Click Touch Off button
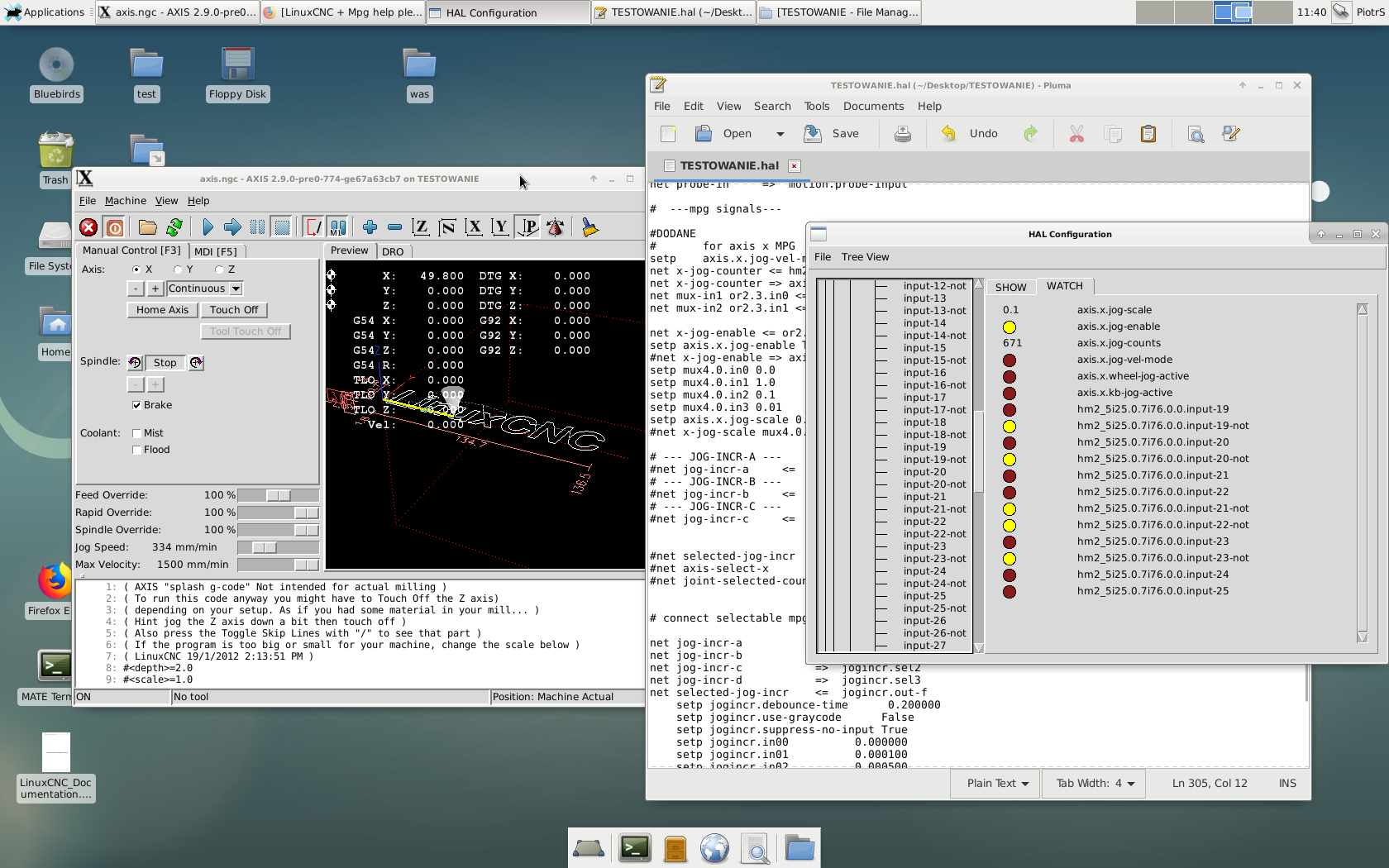The height and width of the screenshot is (868, 1389). (234, 310)
